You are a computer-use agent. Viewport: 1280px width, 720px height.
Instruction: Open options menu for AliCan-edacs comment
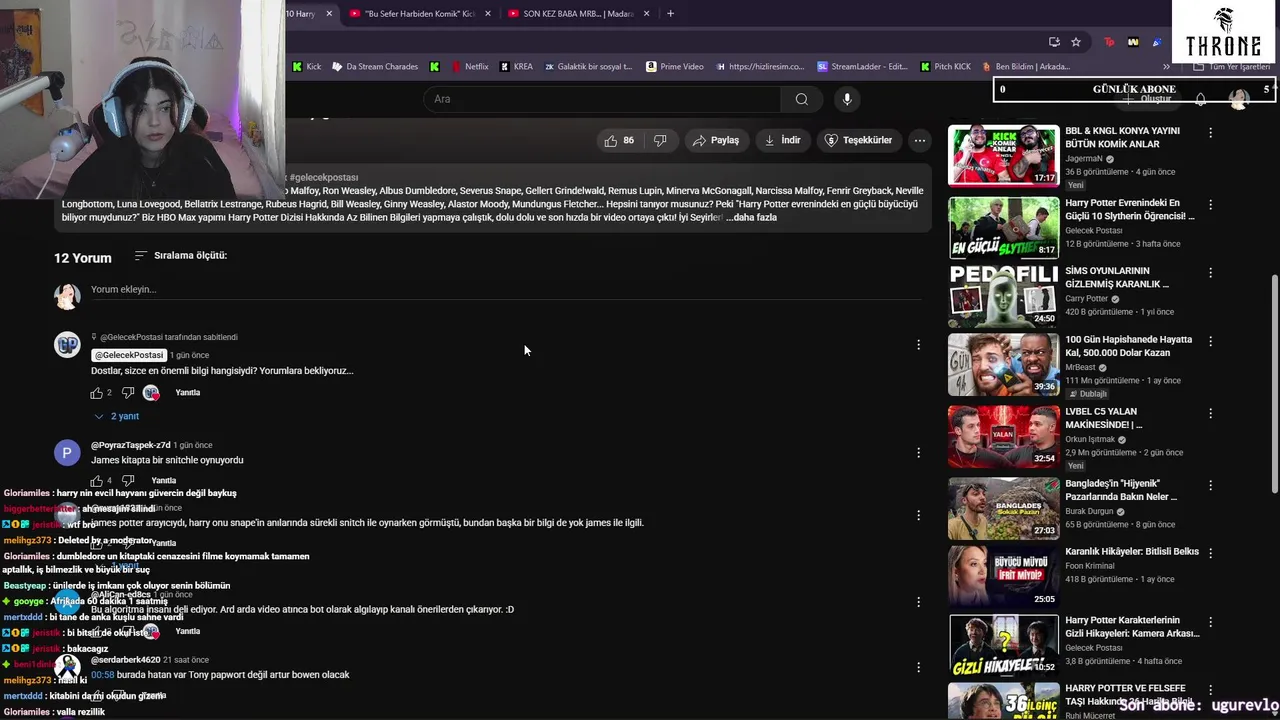pos(918,602)
